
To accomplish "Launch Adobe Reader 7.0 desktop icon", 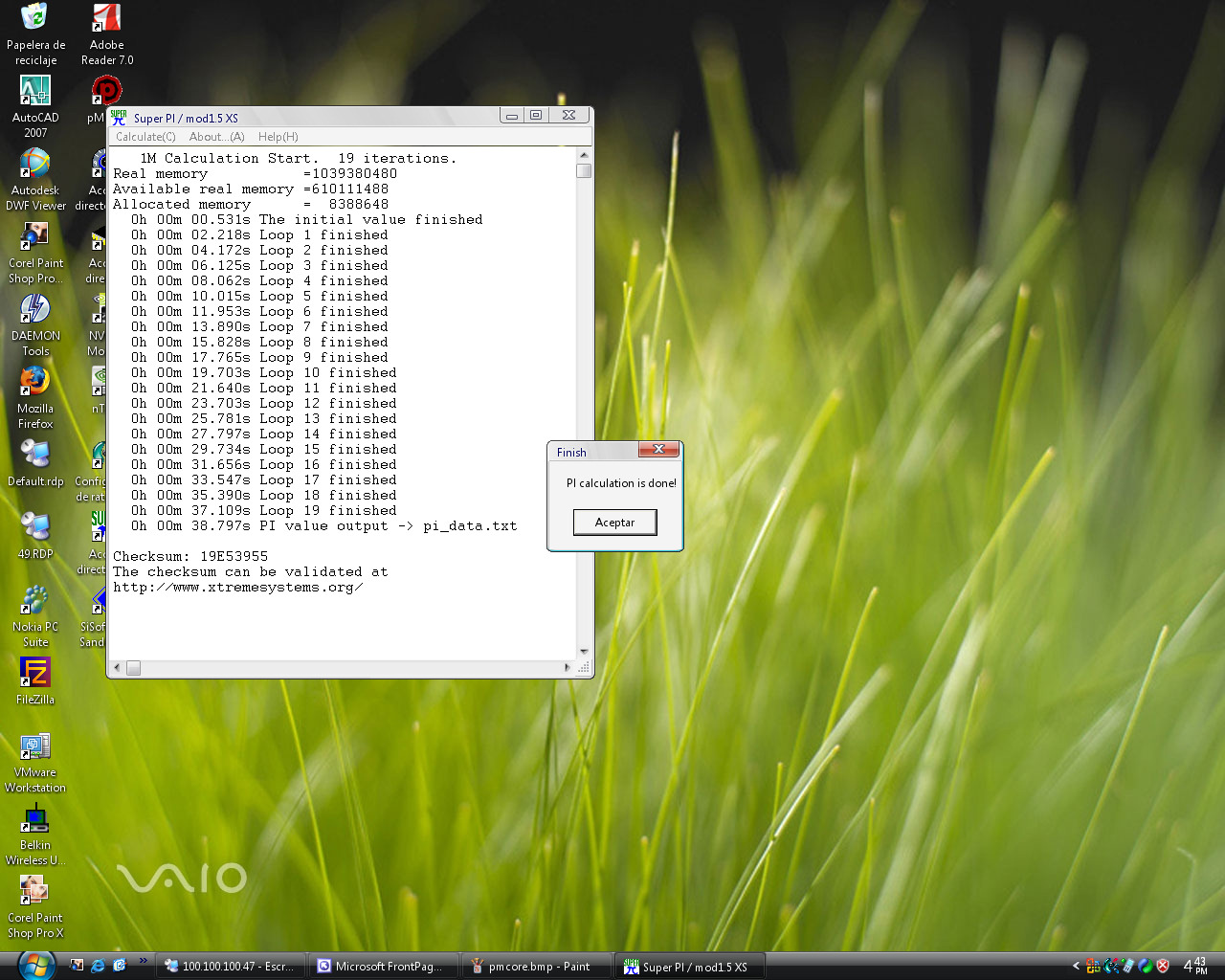I will pos(106,19).
